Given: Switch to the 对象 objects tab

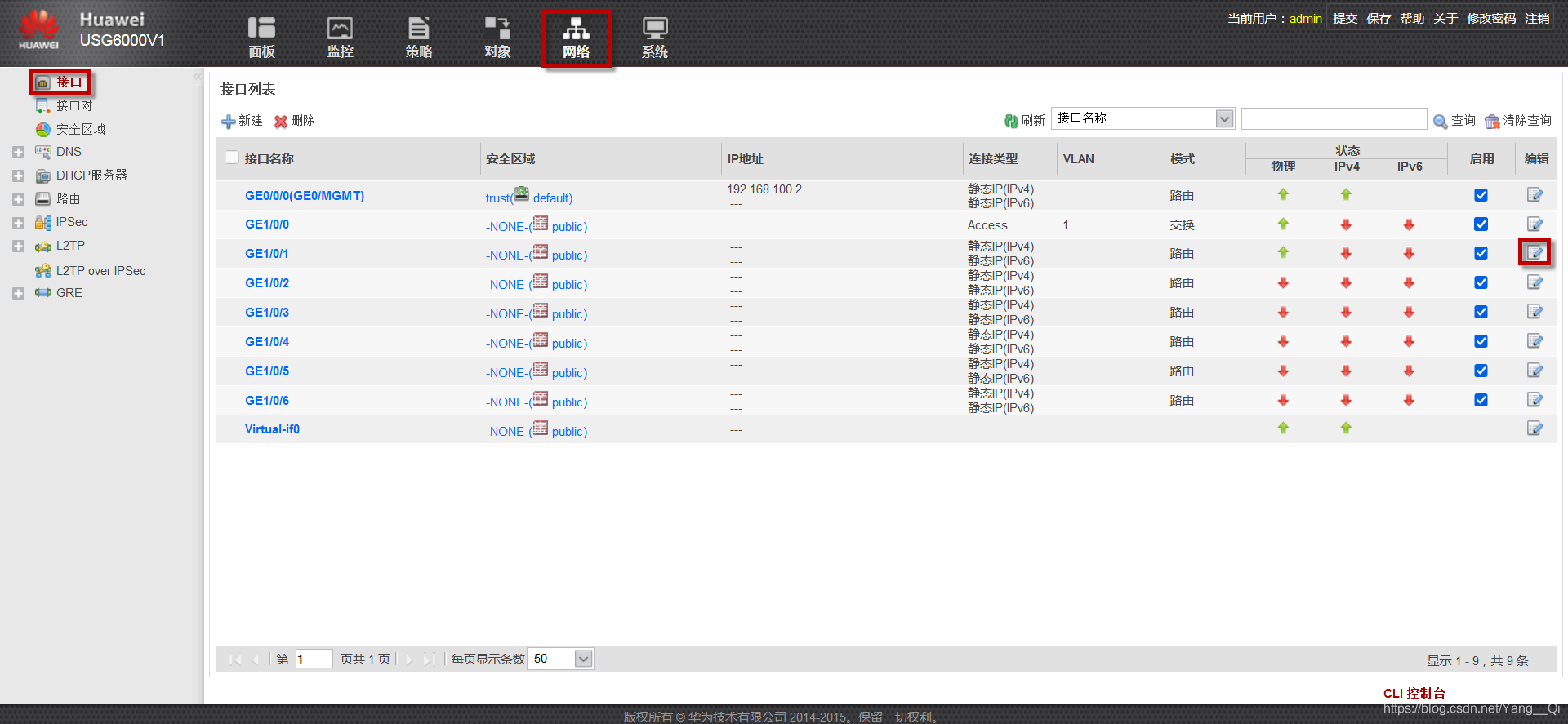Looking at the screenshot, I should [x=497, y=38].
